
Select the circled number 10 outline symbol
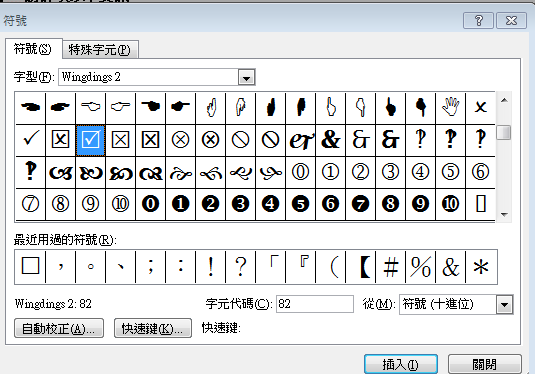(x=120, y=204)
